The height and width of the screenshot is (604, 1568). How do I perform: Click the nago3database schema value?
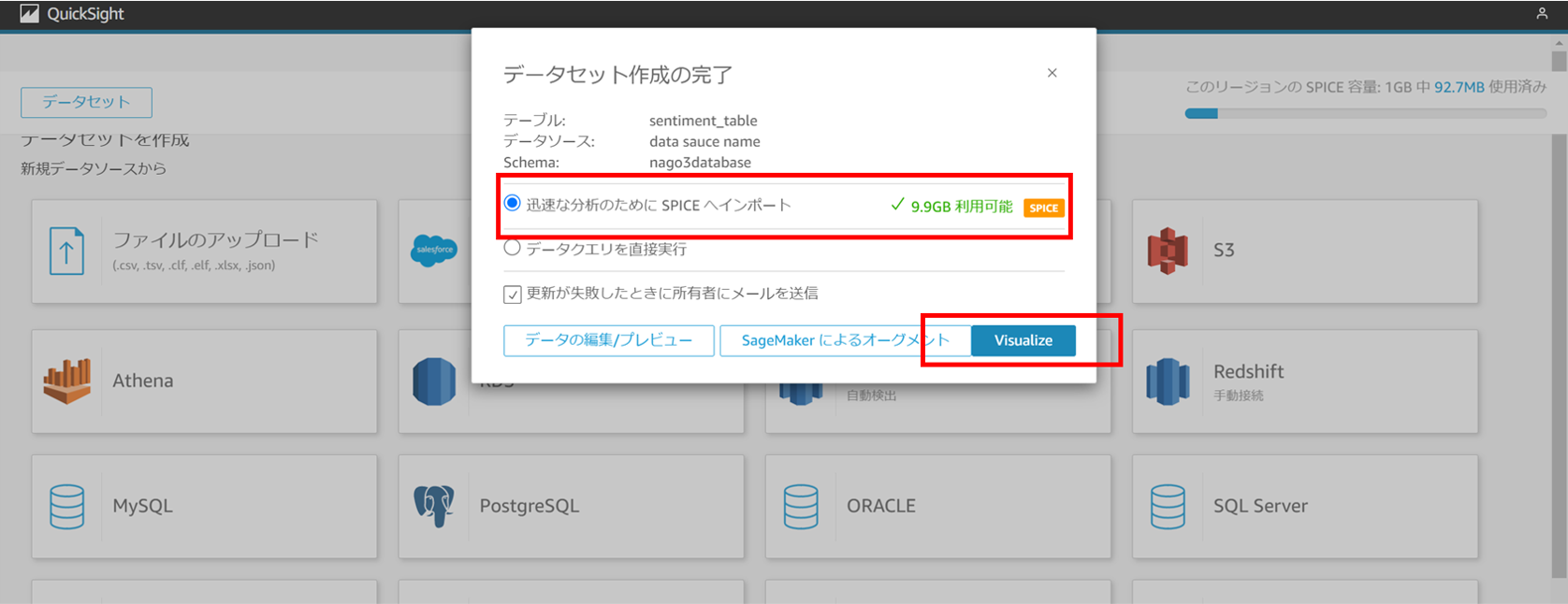pyautogui.click(x=700, y=163)
